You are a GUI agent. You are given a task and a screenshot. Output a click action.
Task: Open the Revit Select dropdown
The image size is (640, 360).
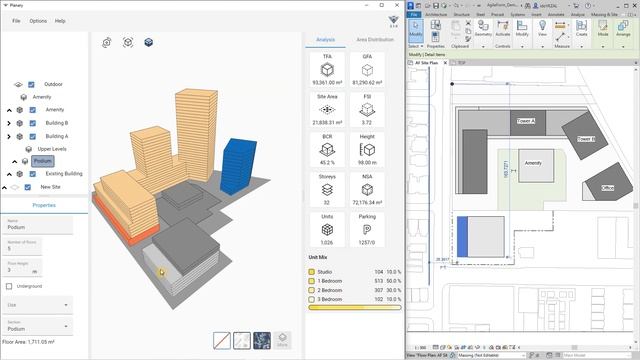(416, 46)
